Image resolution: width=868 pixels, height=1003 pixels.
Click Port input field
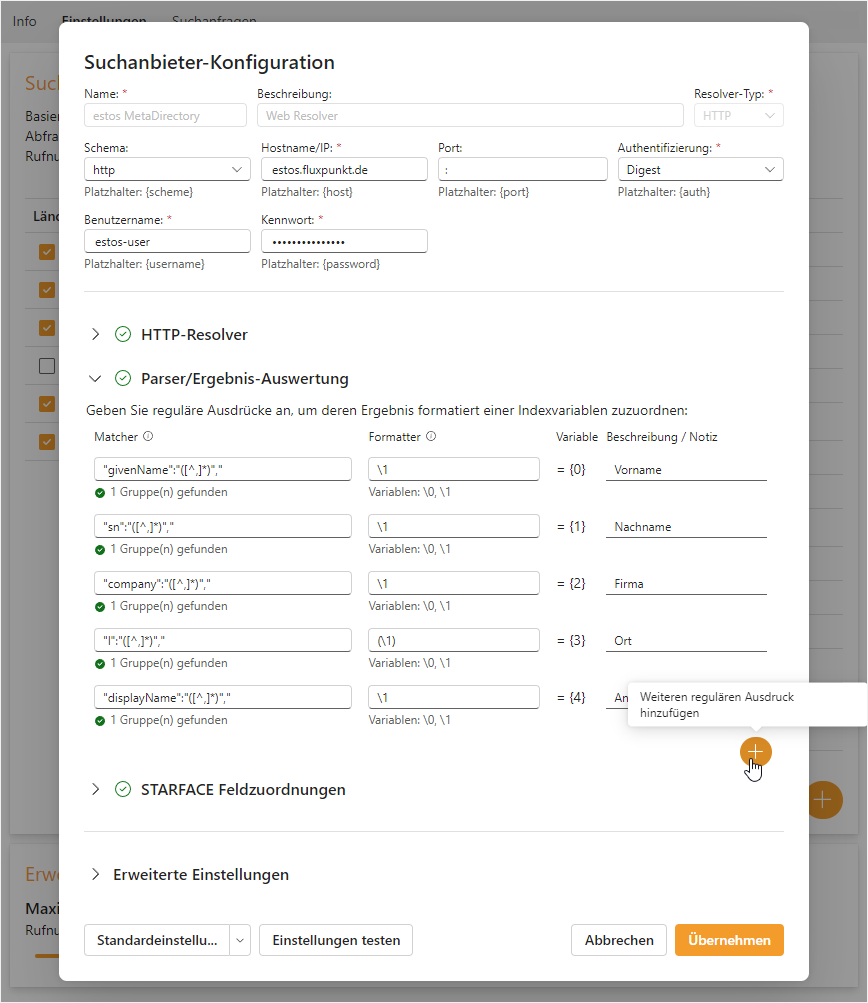(x=523, y=170)
